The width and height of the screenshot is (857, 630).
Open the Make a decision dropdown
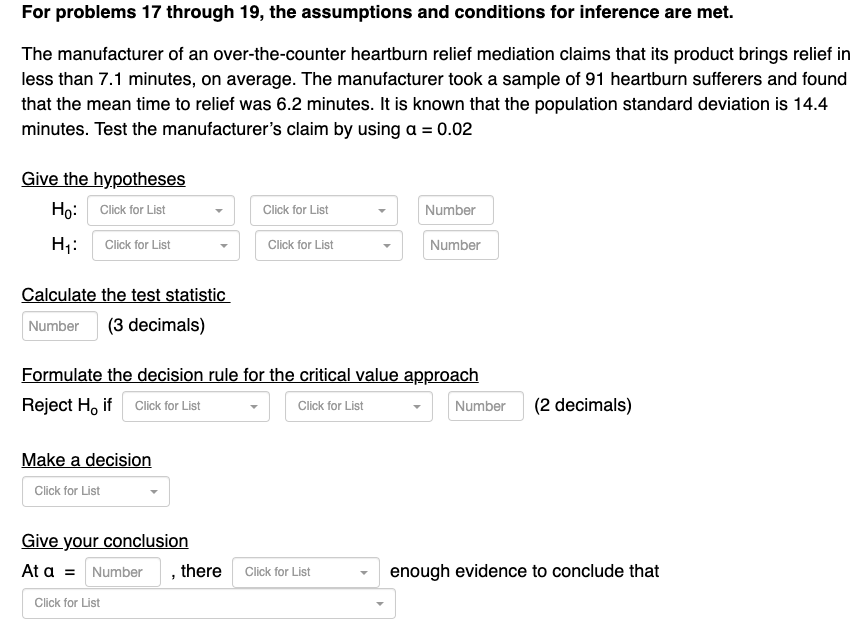point(95,491)
